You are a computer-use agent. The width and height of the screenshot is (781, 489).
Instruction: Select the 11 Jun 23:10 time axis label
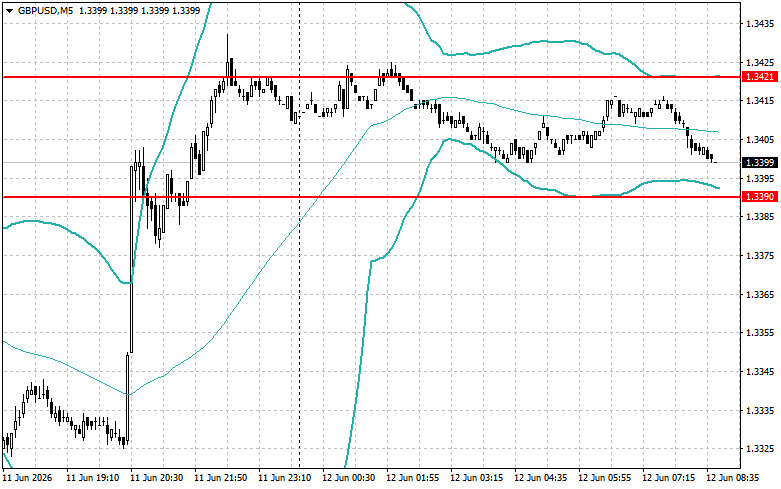pos(284,478)
